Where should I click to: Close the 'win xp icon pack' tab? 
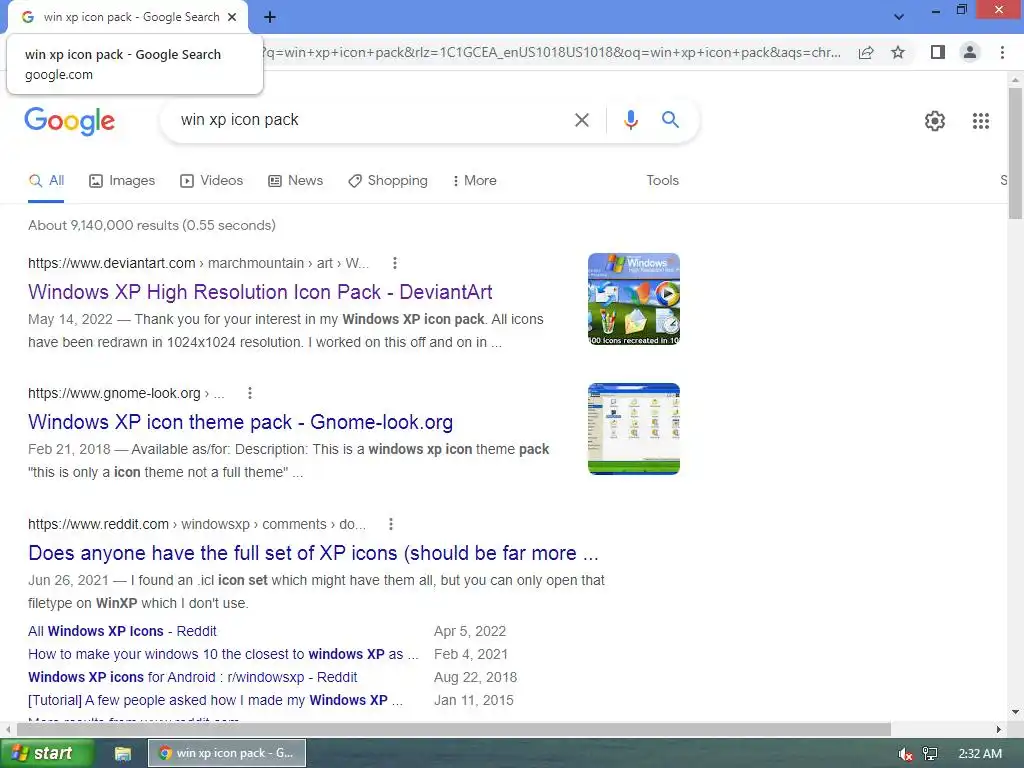[232, 17]
